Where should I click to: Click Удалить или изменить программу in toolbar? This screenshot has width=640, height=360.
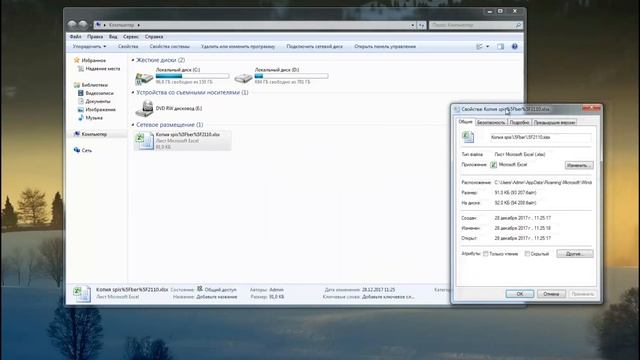(238, 47)
